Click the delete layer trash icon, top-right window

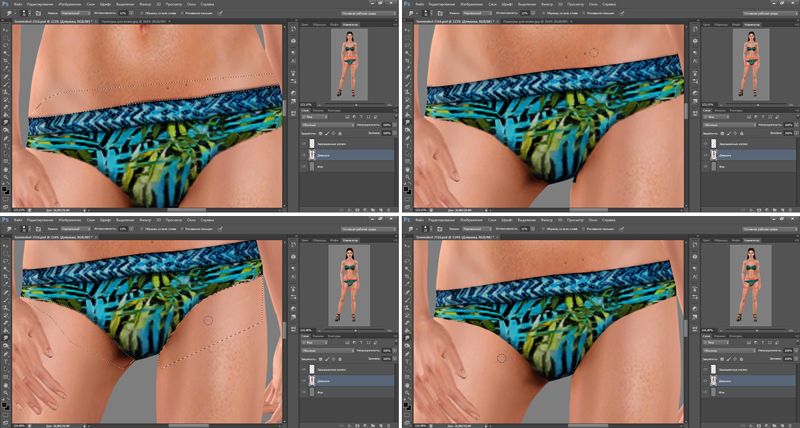tap(790, 208)
